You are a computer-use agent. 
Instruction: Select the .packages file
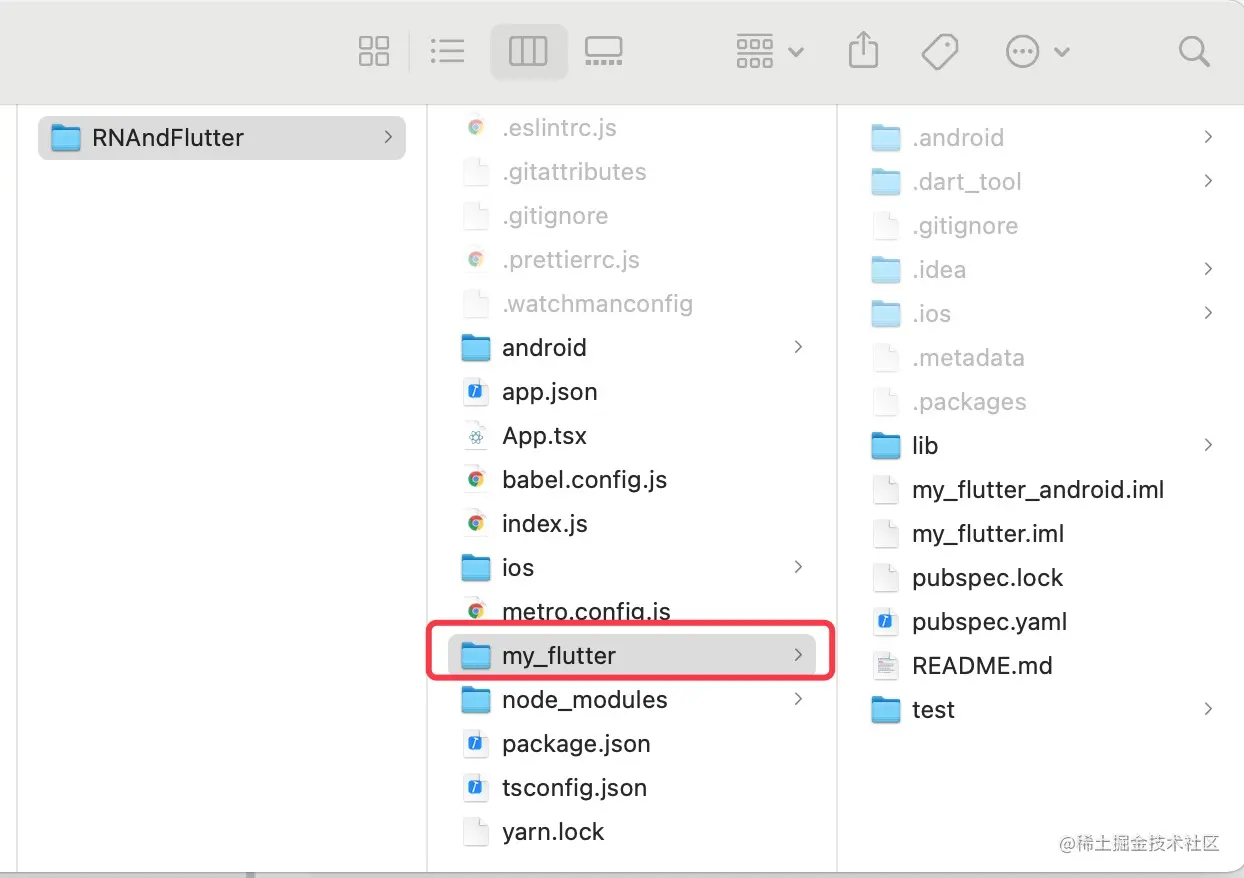[x=969, y=402]
